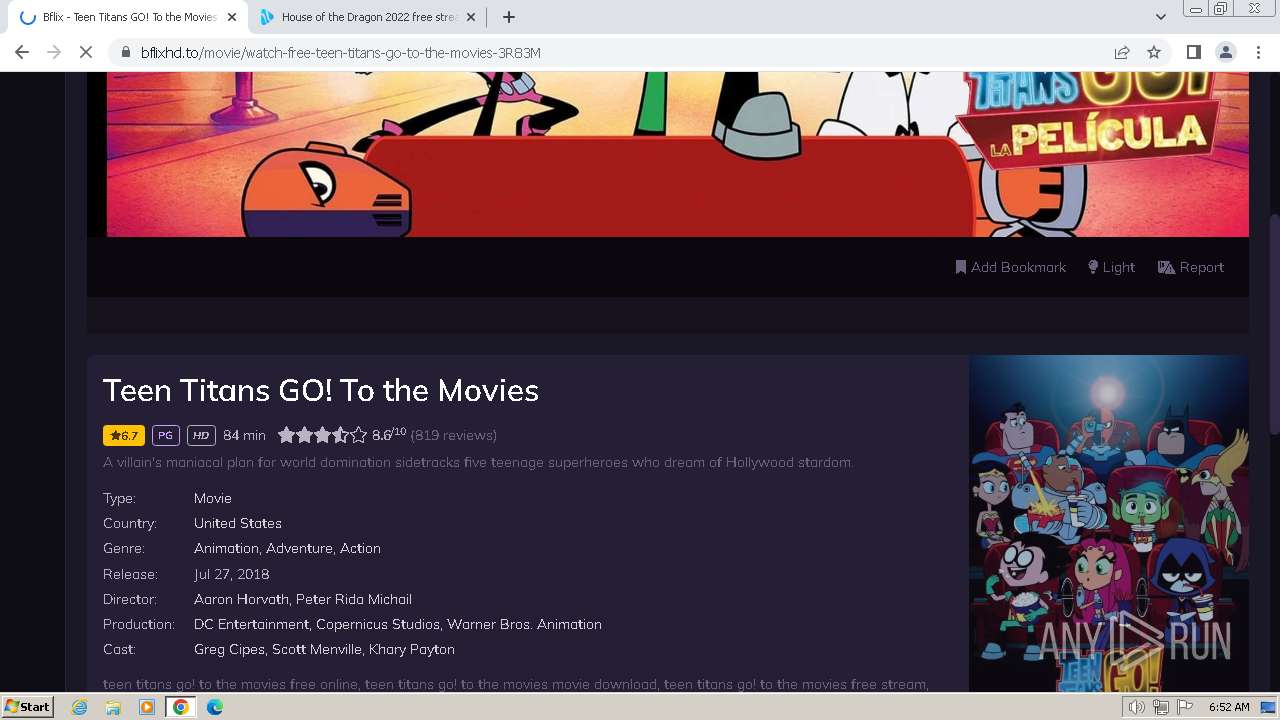Open Warner Bros. Animation link
1280x720 pixels.
524,624
